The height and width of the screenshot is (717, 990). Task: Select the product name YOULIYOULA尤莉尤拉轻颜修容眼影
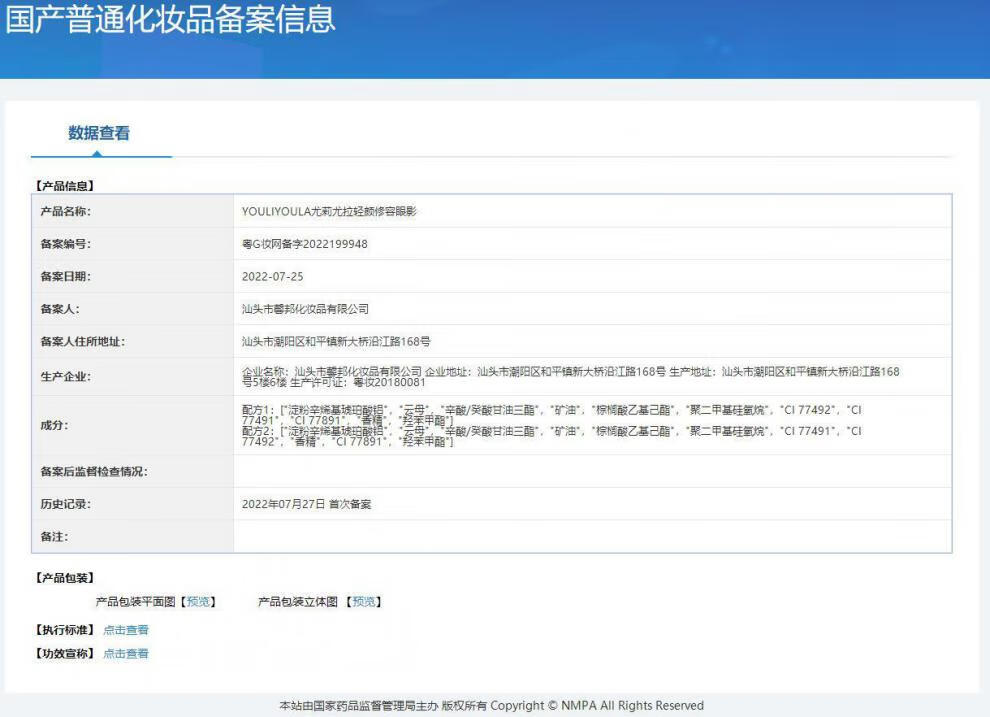pos(329,211)
